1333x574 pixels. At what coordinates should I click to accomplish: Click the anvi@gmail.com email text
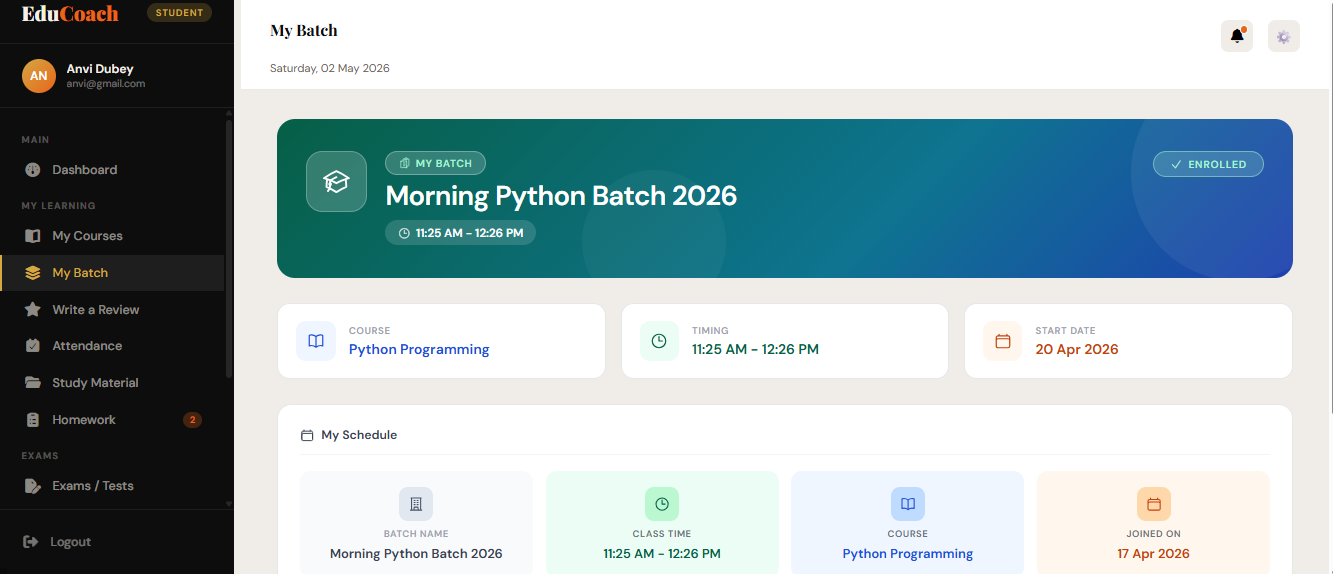point(106,84)
